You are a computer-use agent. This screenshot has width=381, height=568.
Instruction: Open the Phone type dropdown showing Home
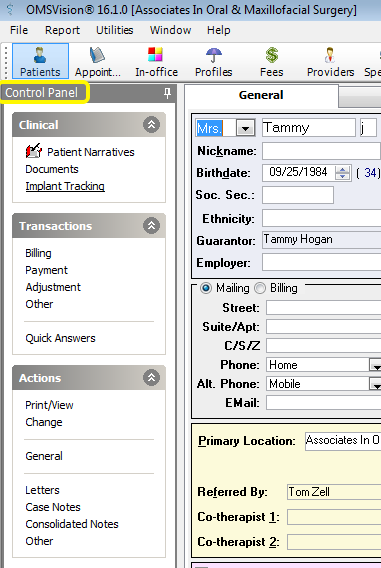click(x=376, y=365)
